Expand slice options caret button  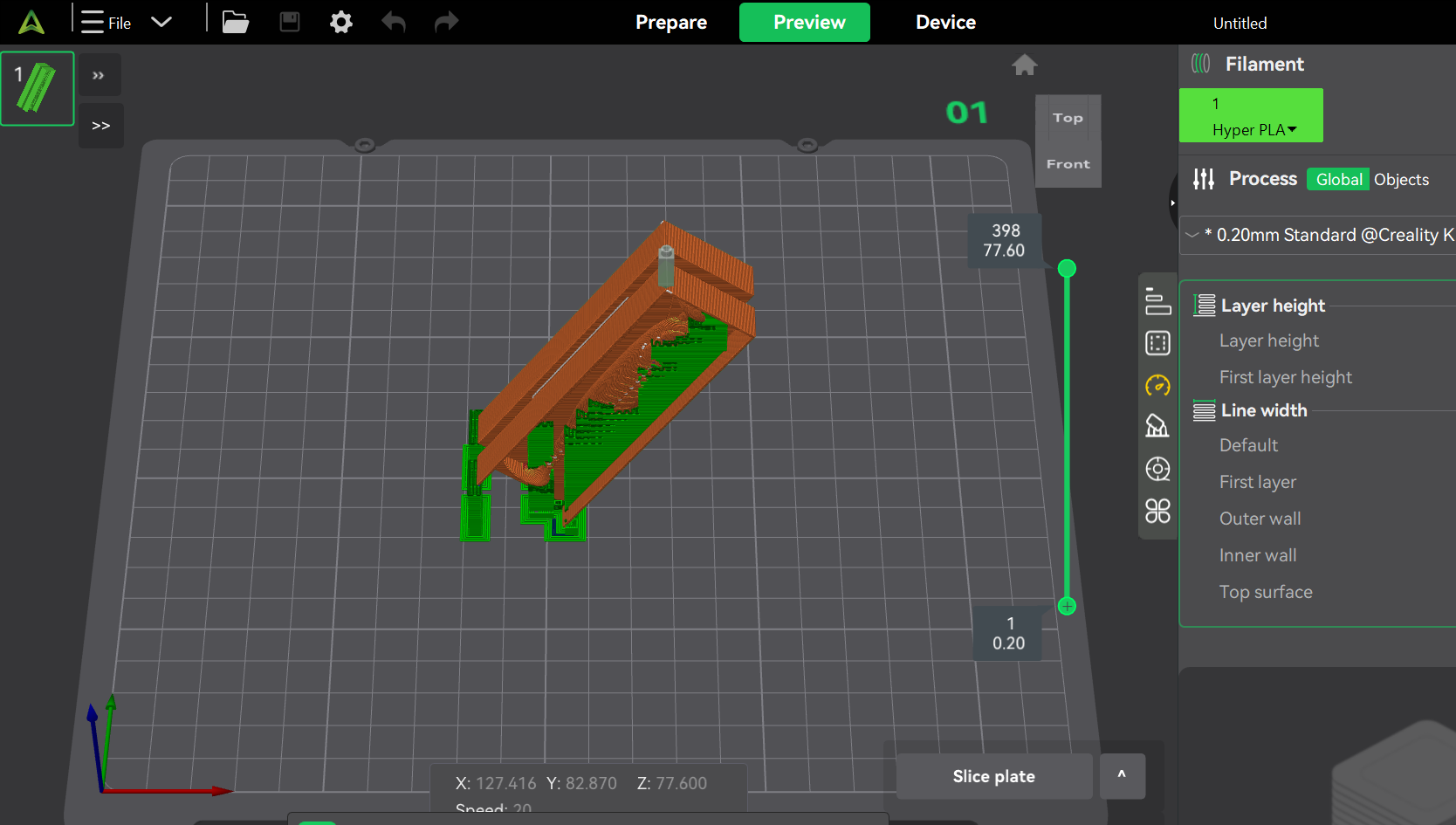click(1122, 776)
